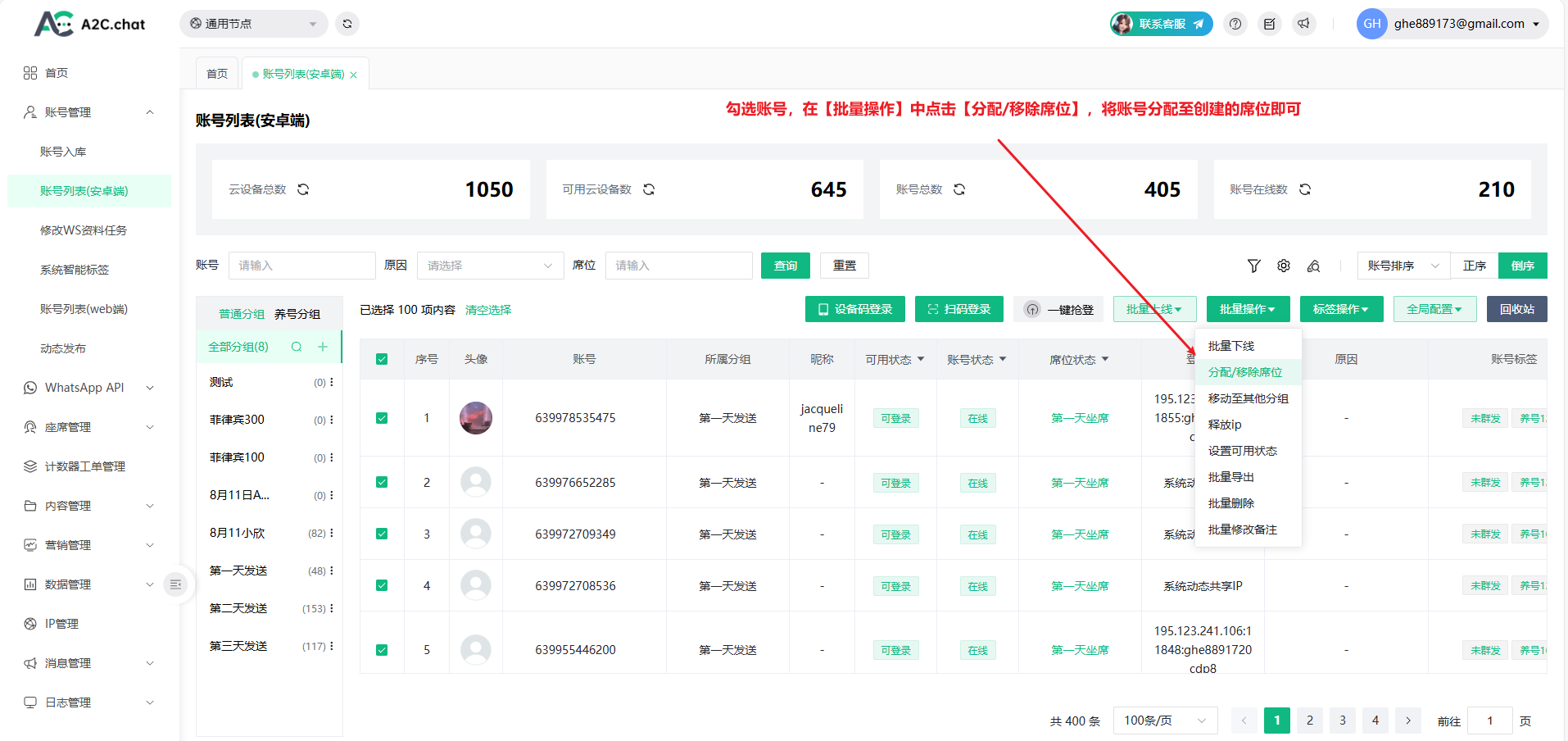Uncheck the checkbox for row 3
The width and height of the screenshot is (1568, 741).
(382, 534)
